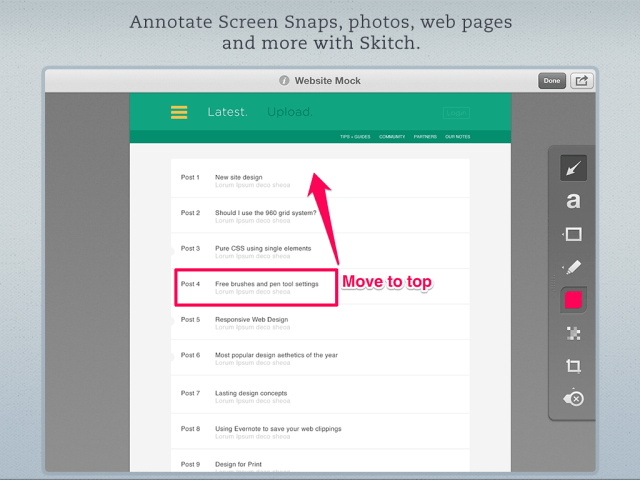Screen dimensions: 640x480
Task: Open the pink color picker swatch
Action: click(x=573, y=300)
